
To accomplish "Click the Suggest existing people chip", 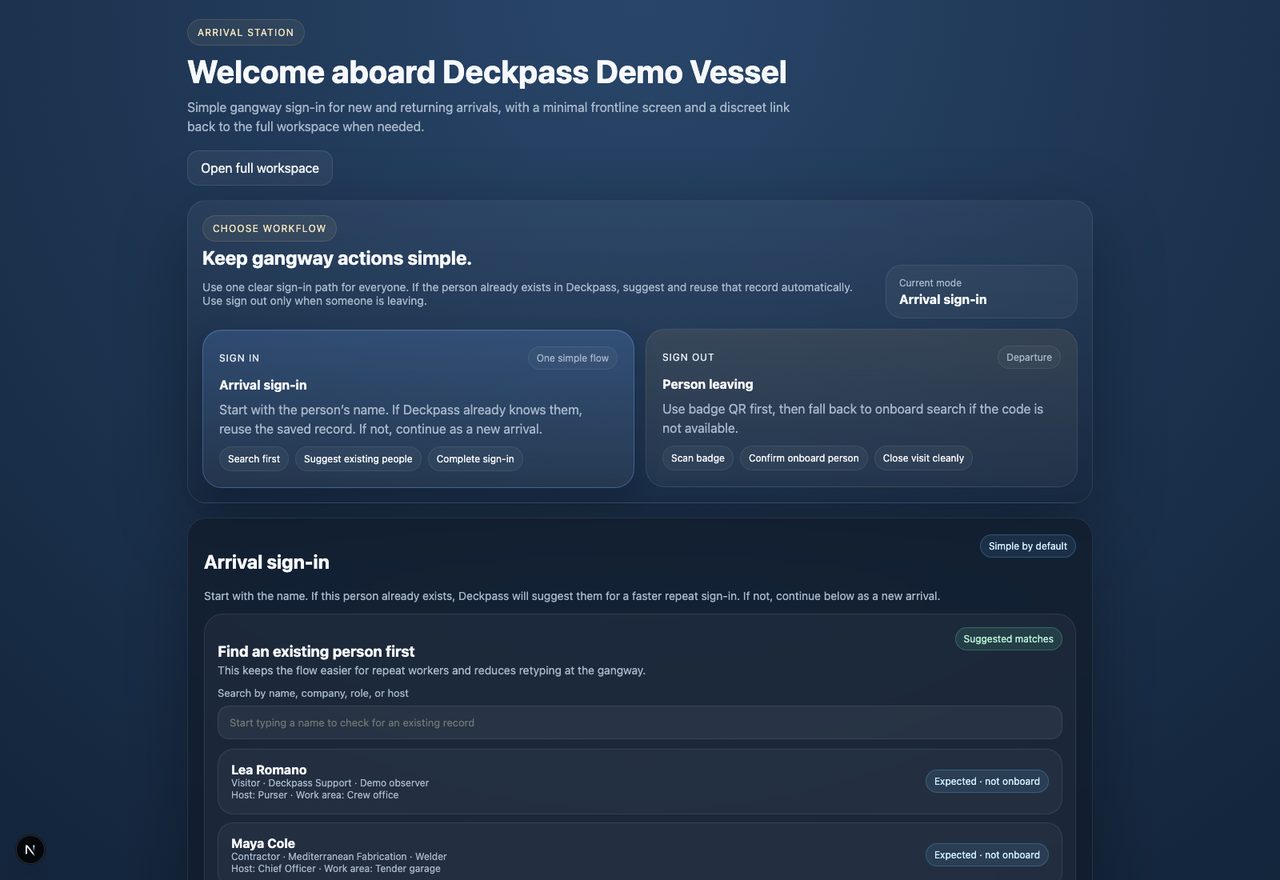I will [358, 459].
